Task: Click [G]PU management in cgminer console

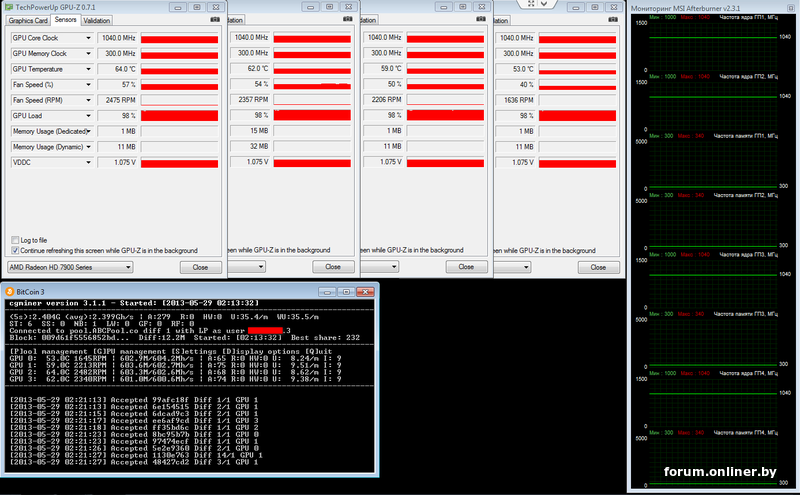Action: [129, 352]
